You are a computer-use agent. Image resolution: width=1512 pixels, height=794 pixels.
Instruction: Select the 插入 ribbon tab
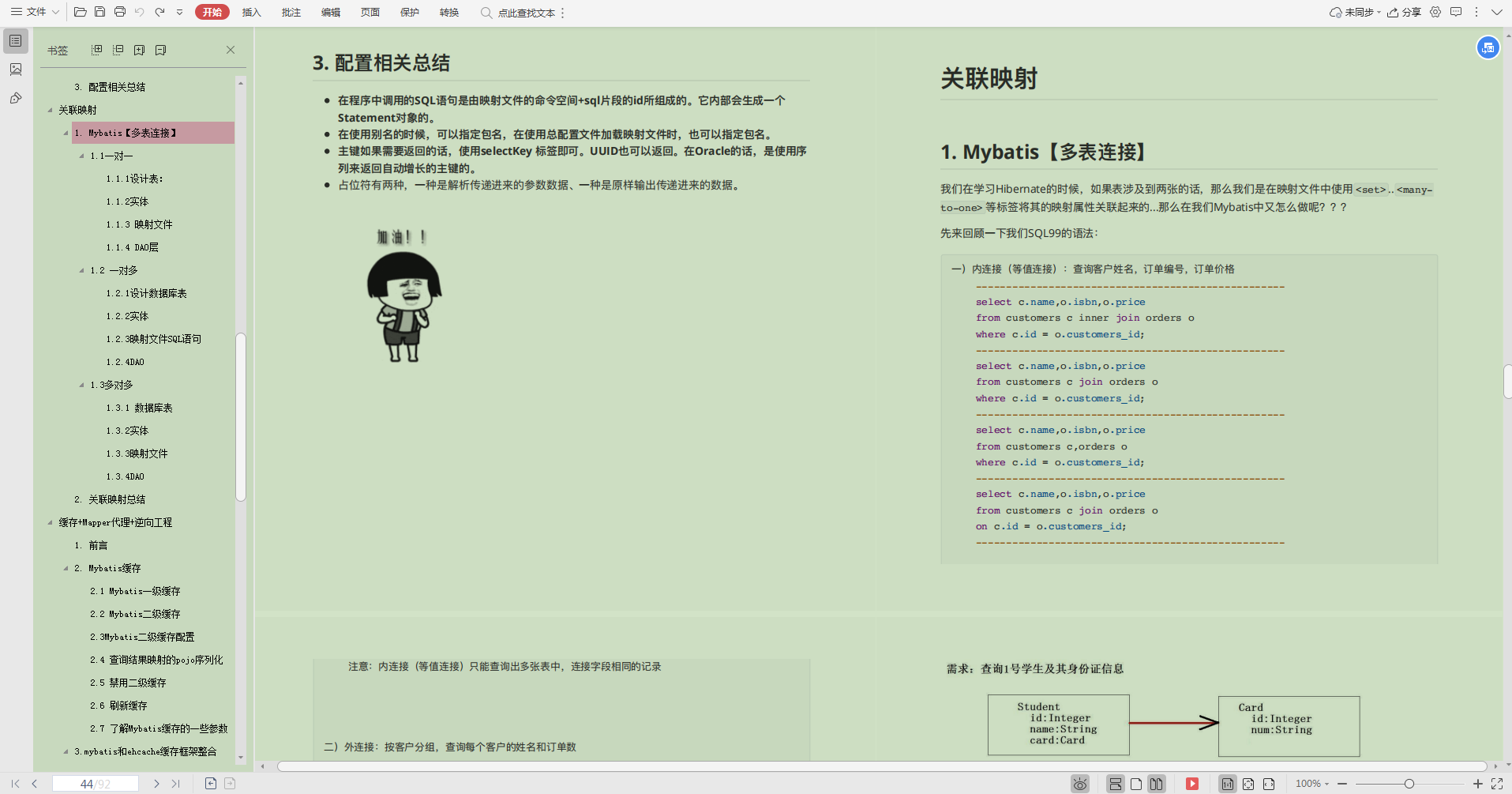[x=251, y=12]
